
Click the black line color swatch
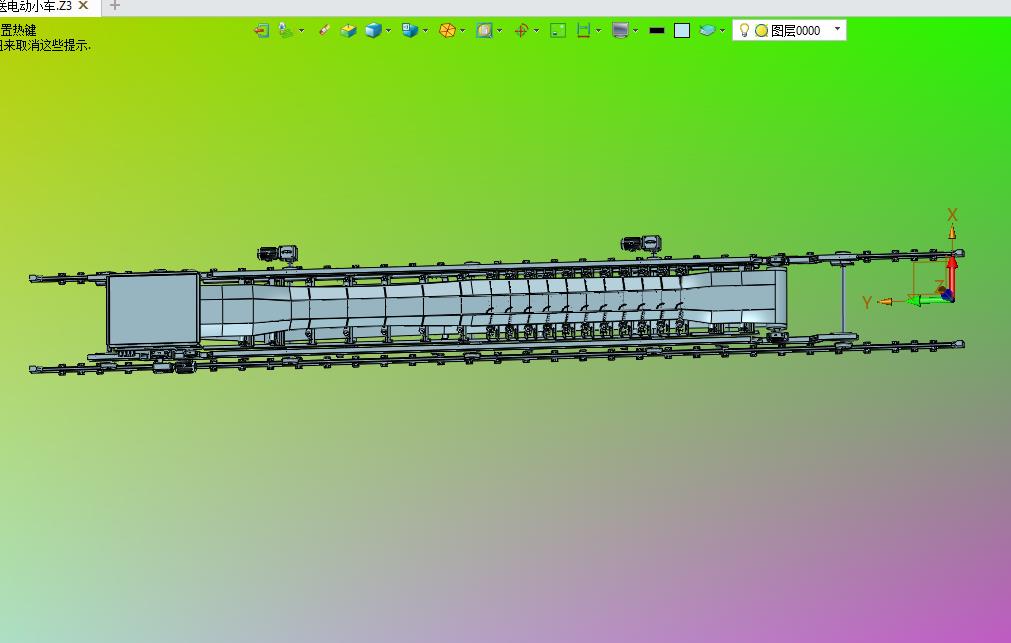point(657,30)
